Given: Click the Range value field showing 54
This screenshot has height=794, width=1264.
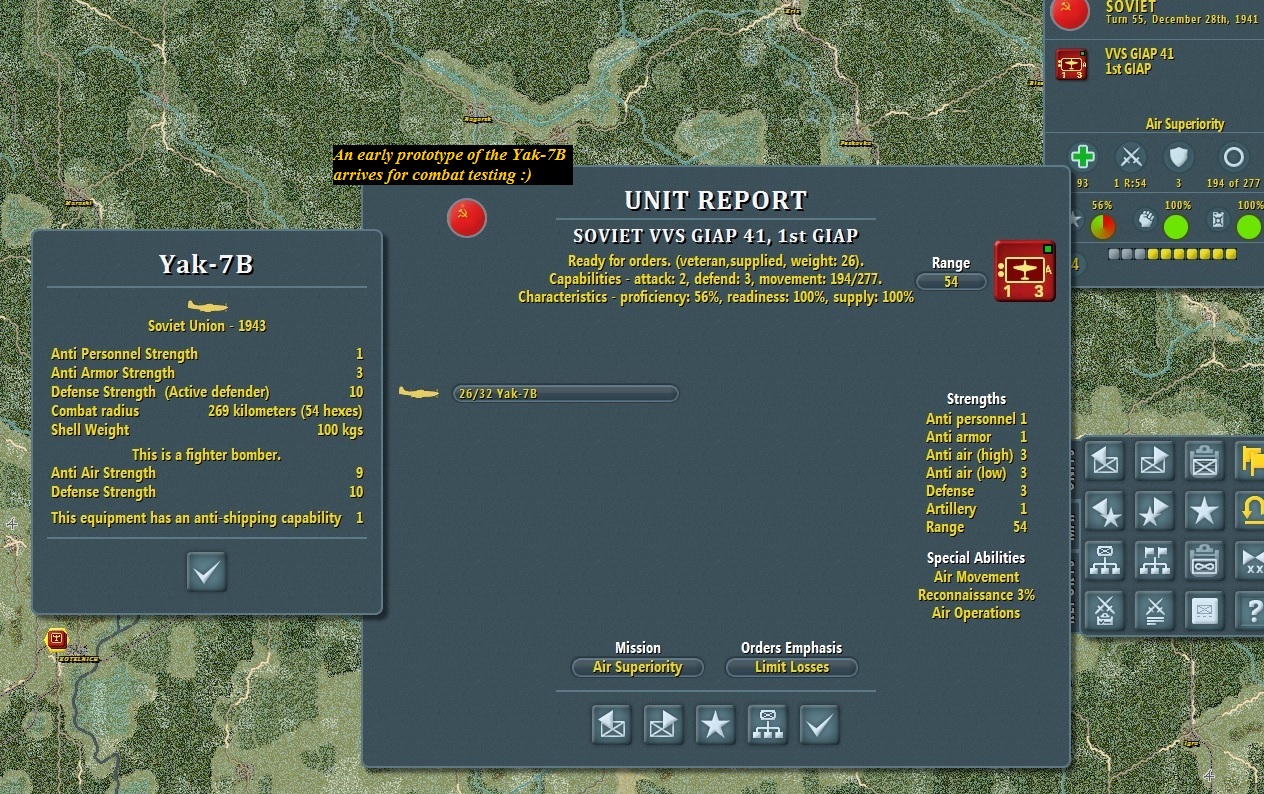Looking at the screenshot, I should point(951,282).
